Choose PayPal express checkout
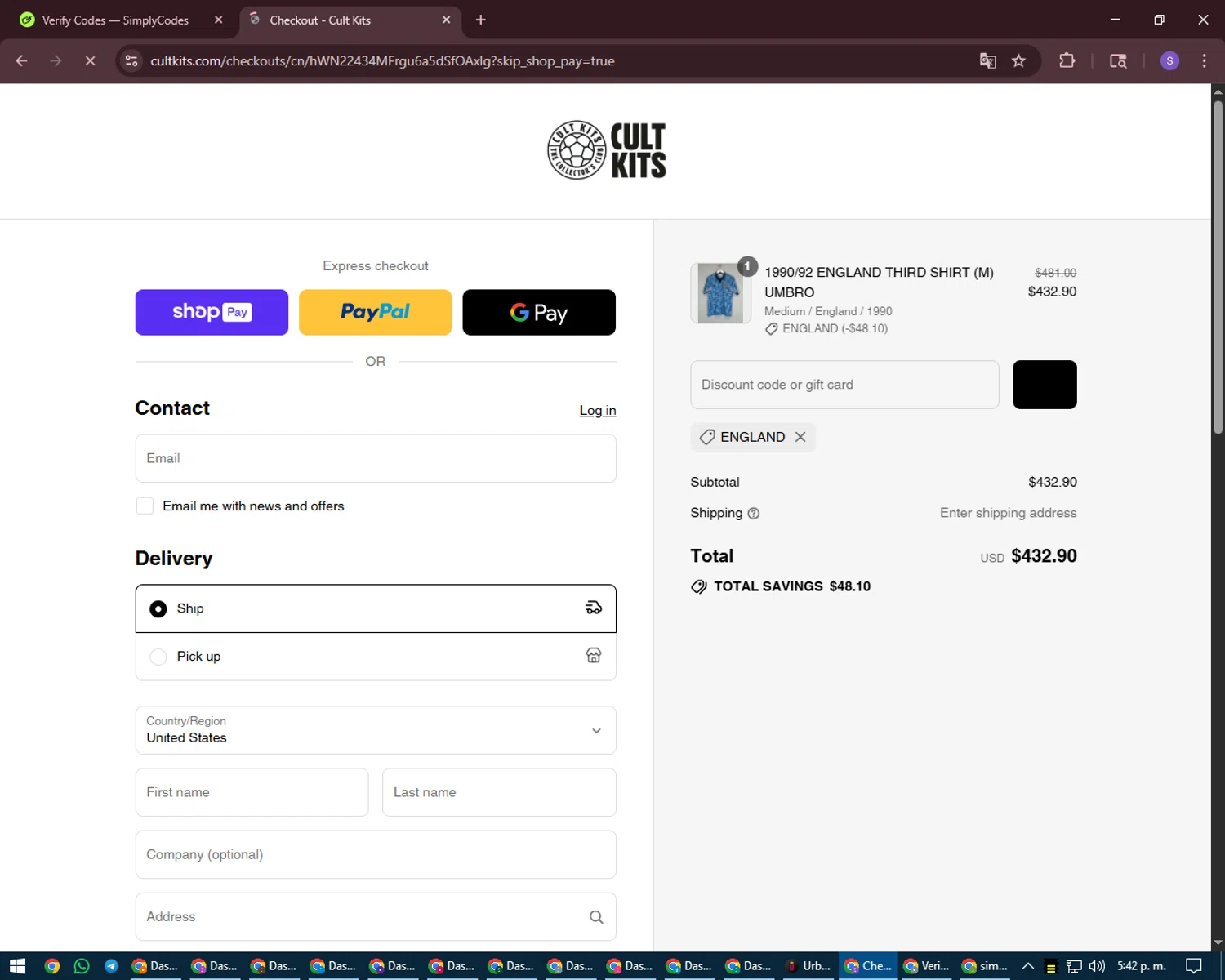Image resolution: width=1225 pixels, height=980 pixels. [375, 312]
